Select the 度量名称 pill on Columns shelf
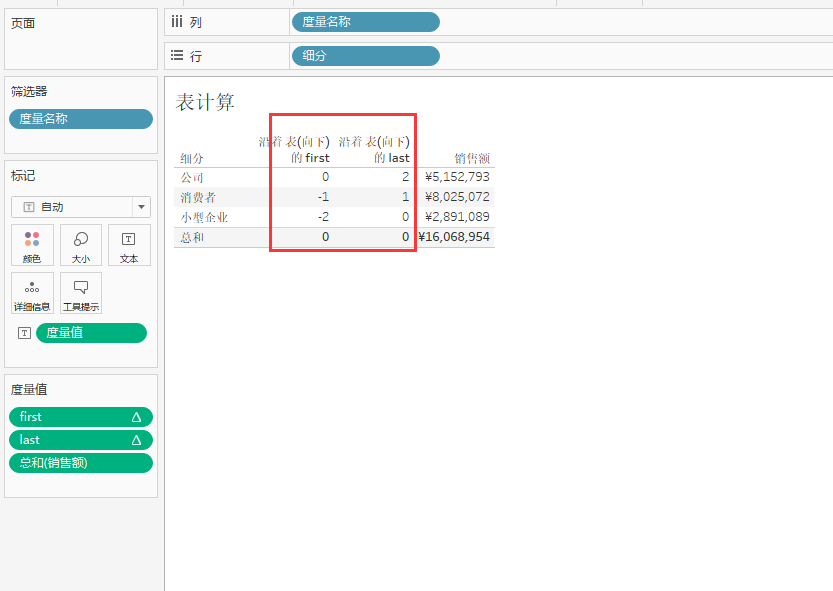This screenshot has height=591, width=833. [366, 22]
